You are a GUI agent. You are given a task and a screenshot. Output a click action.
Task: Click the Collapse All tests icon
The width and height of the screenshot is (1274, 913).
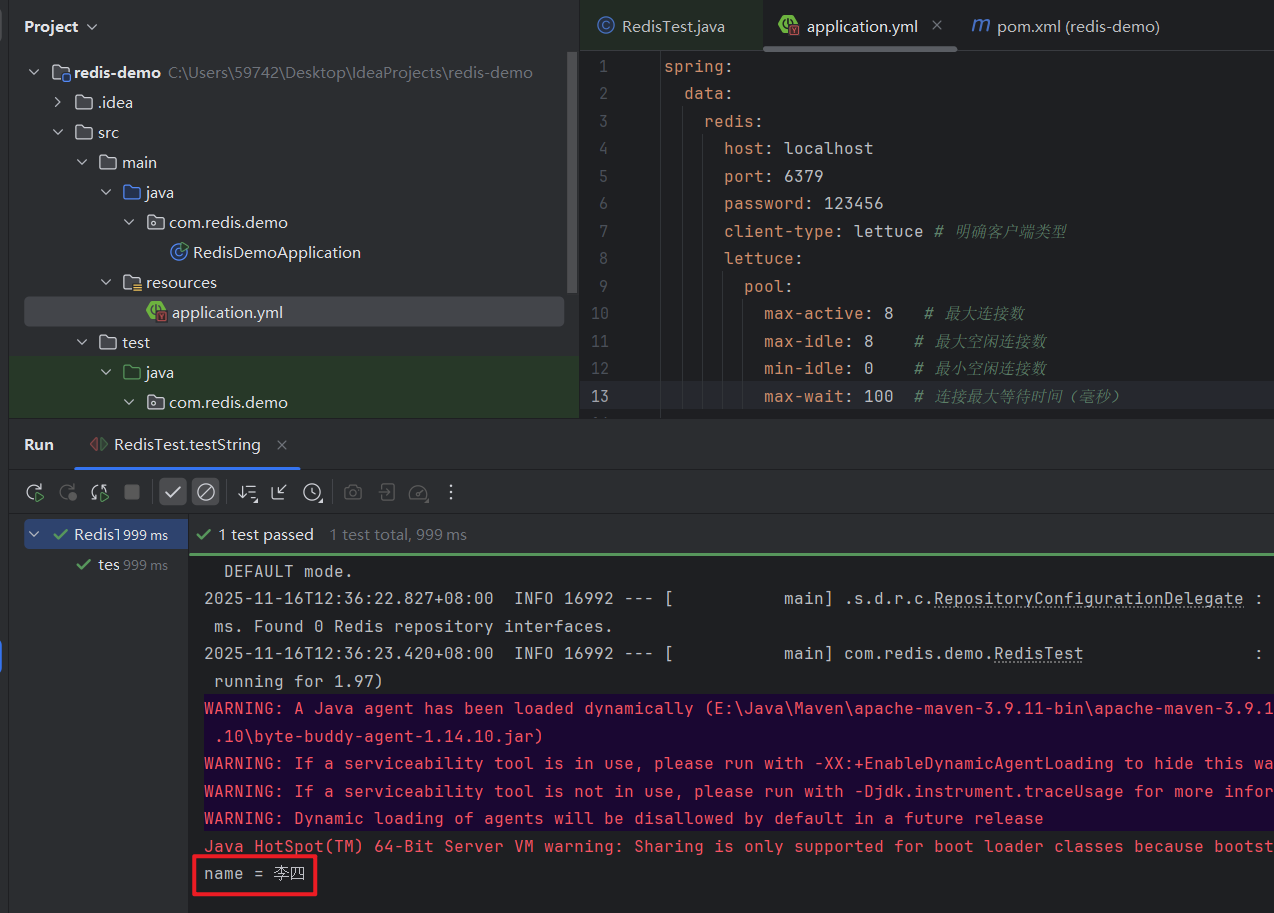(279, 492)
